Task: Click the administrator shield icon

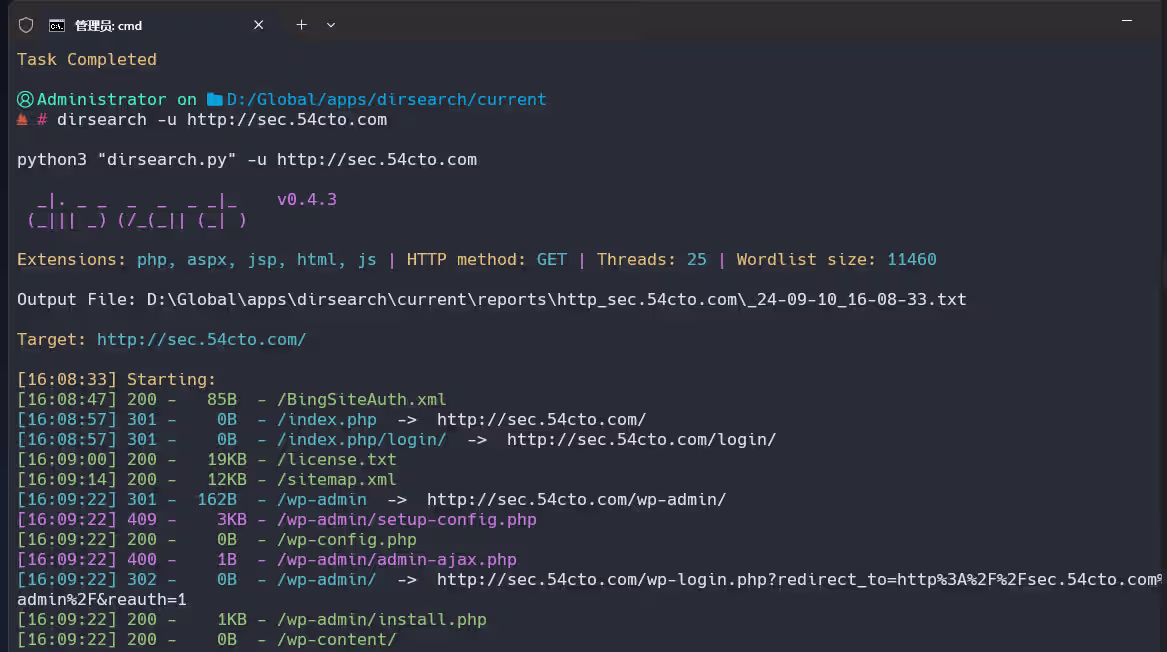Action: [x=26, y=25]
